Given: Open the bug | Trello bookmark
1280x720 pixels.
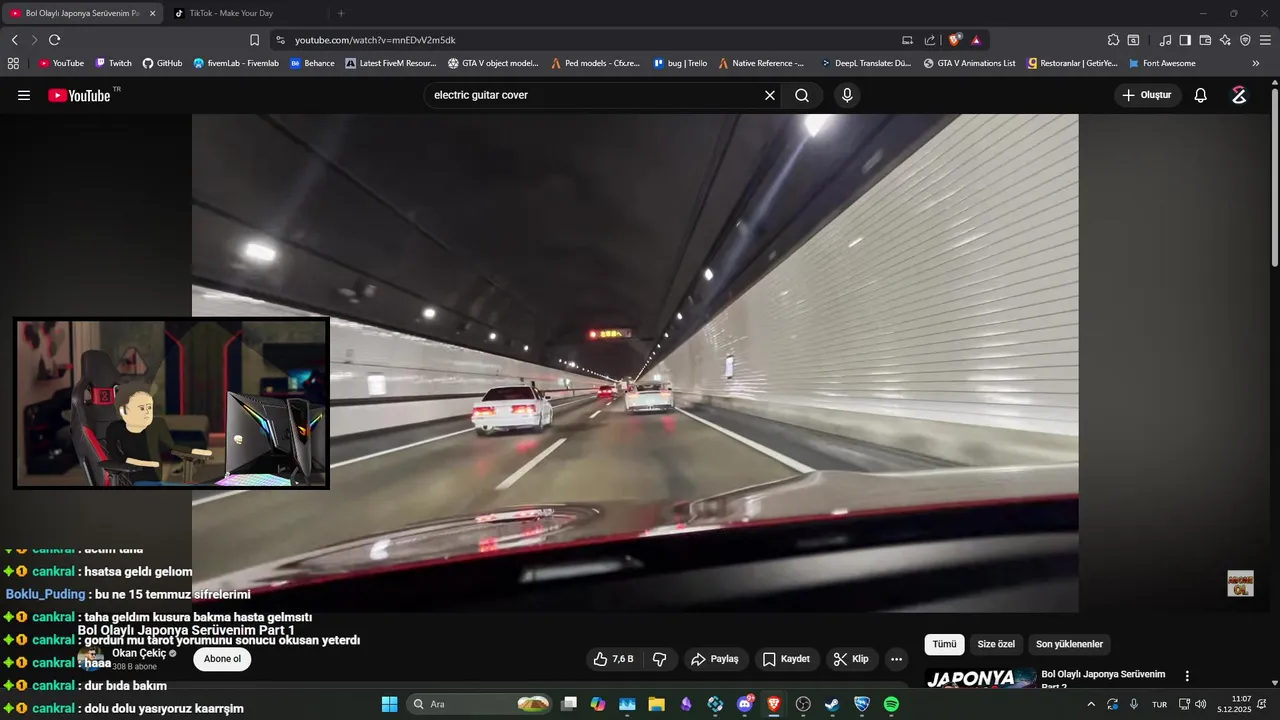Looking at the screenshot, I should (680, 63).
